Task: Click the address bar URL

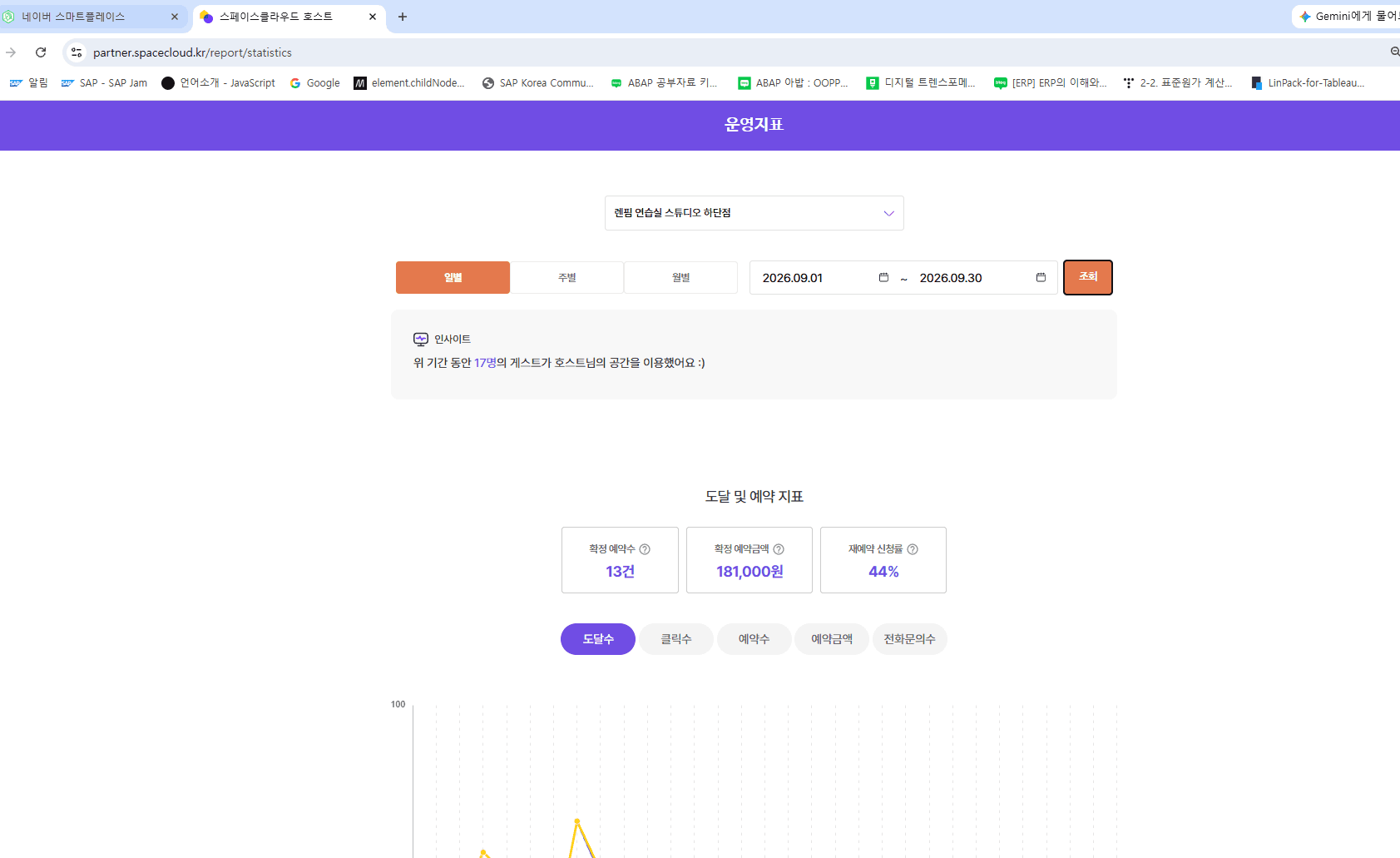Action: point(192,52)
